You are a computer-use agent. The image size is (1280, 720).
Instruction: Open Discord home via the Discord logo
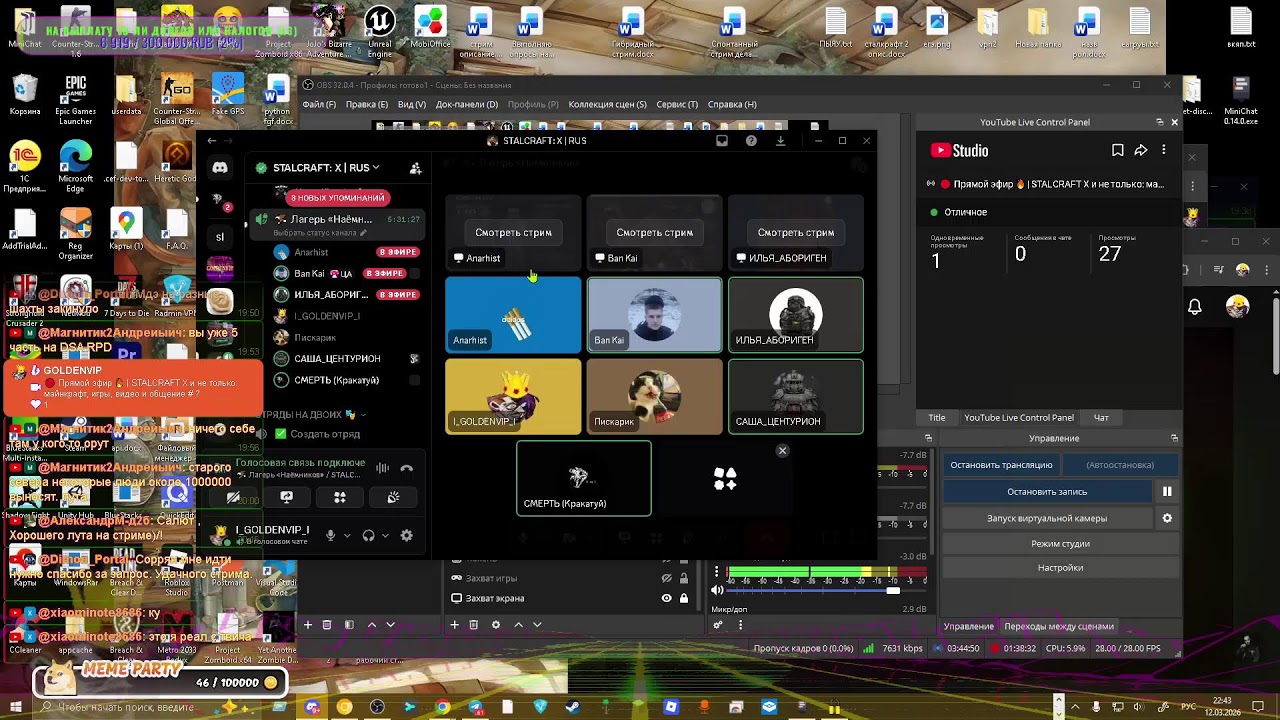click(220, 168)
